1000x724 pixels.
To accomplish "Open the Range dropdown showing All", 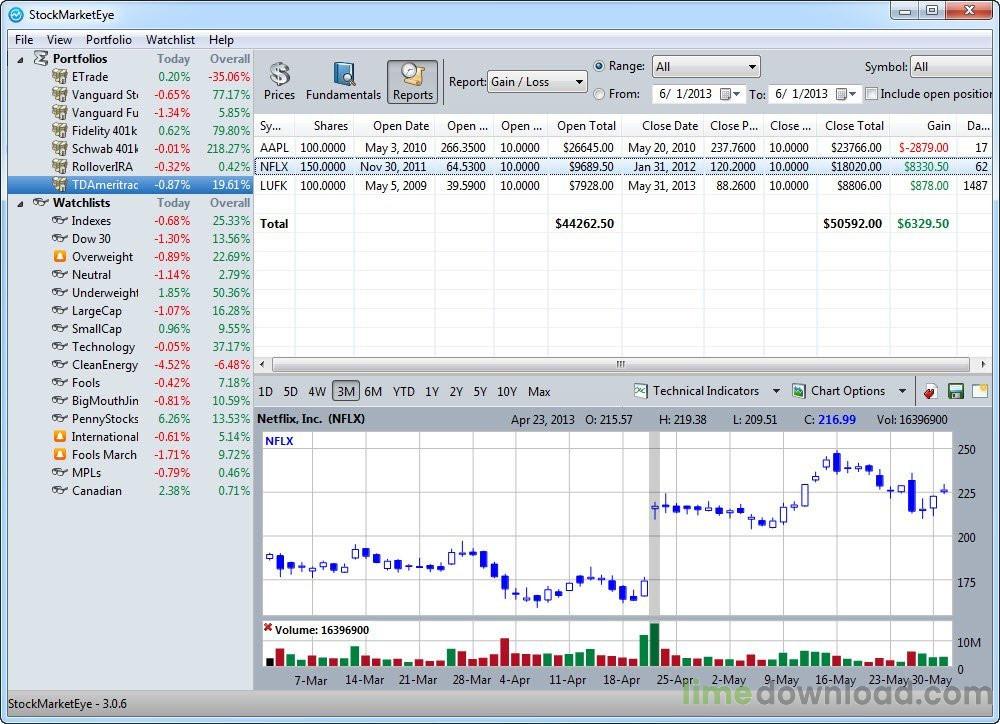I will coord(705,67).
